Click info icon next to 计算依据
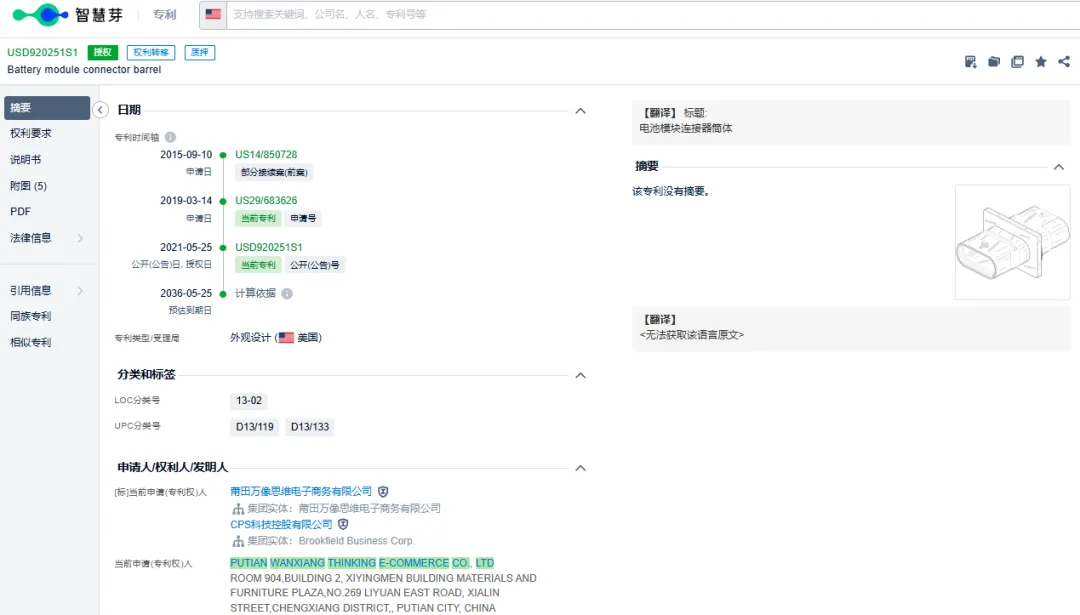Image resolution: width=1080 pixels, height=615 pixels. 287,293
